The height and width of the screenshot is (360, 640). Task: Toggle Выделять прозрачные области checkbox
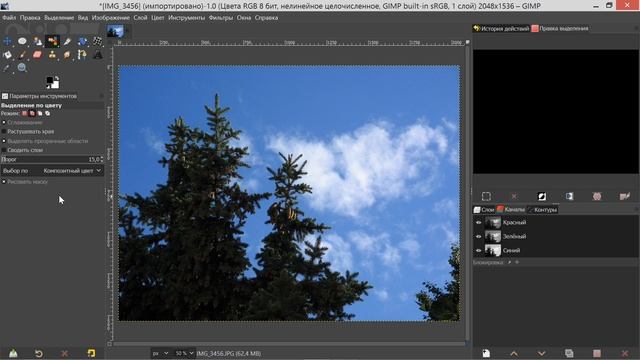(x=4, y=141)
